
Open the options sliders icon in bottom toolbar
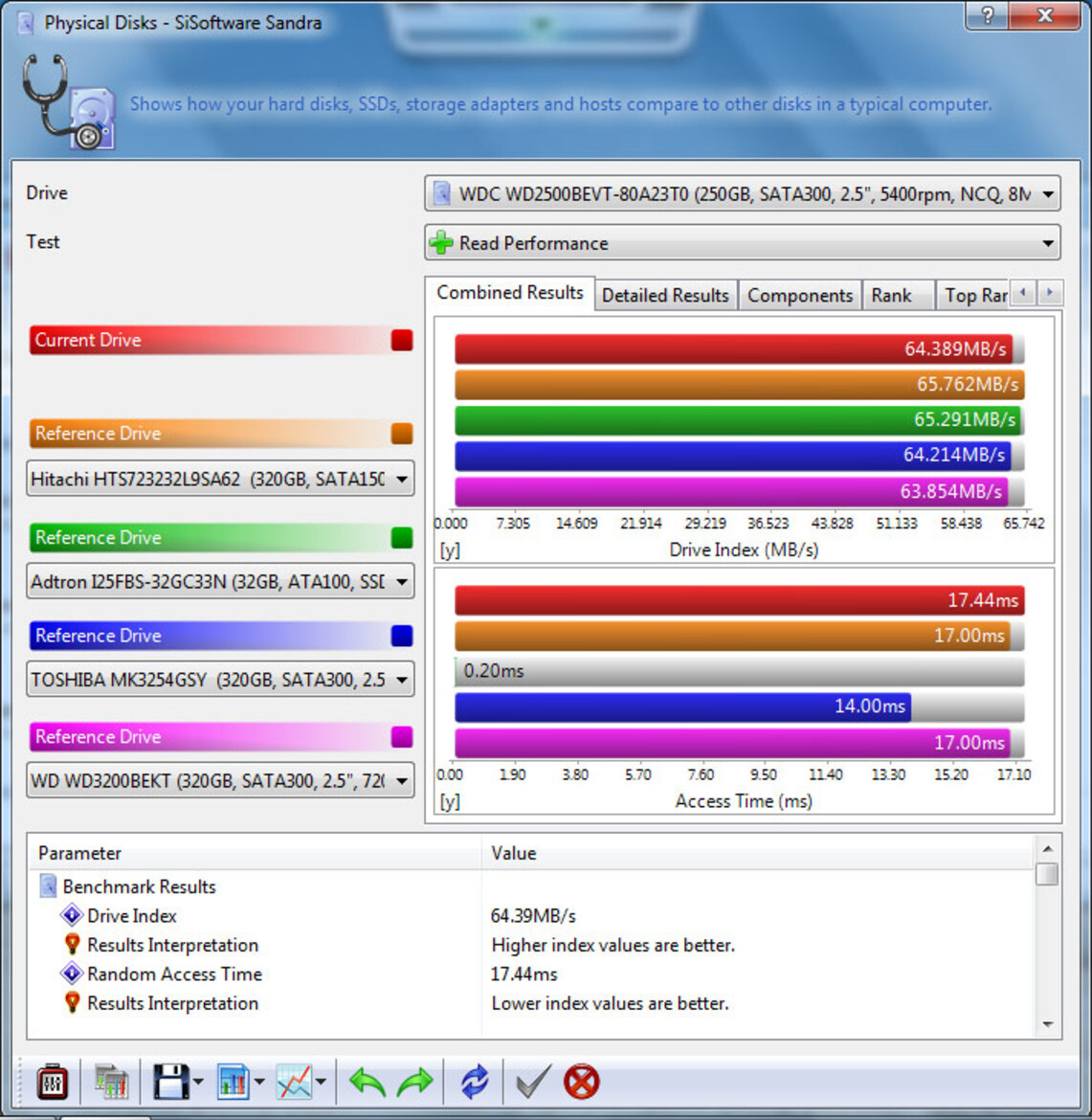pos(52,1082)
